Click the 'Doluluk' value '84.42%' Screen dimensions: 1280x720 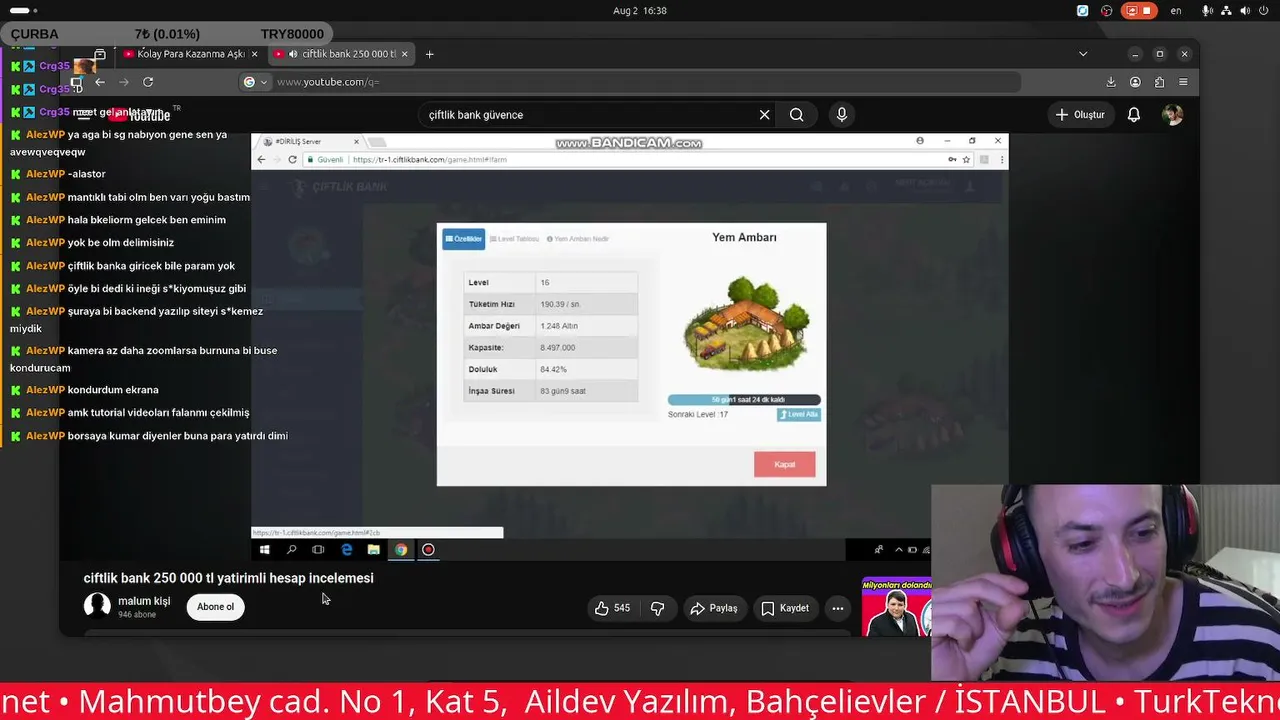coord(553,369)
